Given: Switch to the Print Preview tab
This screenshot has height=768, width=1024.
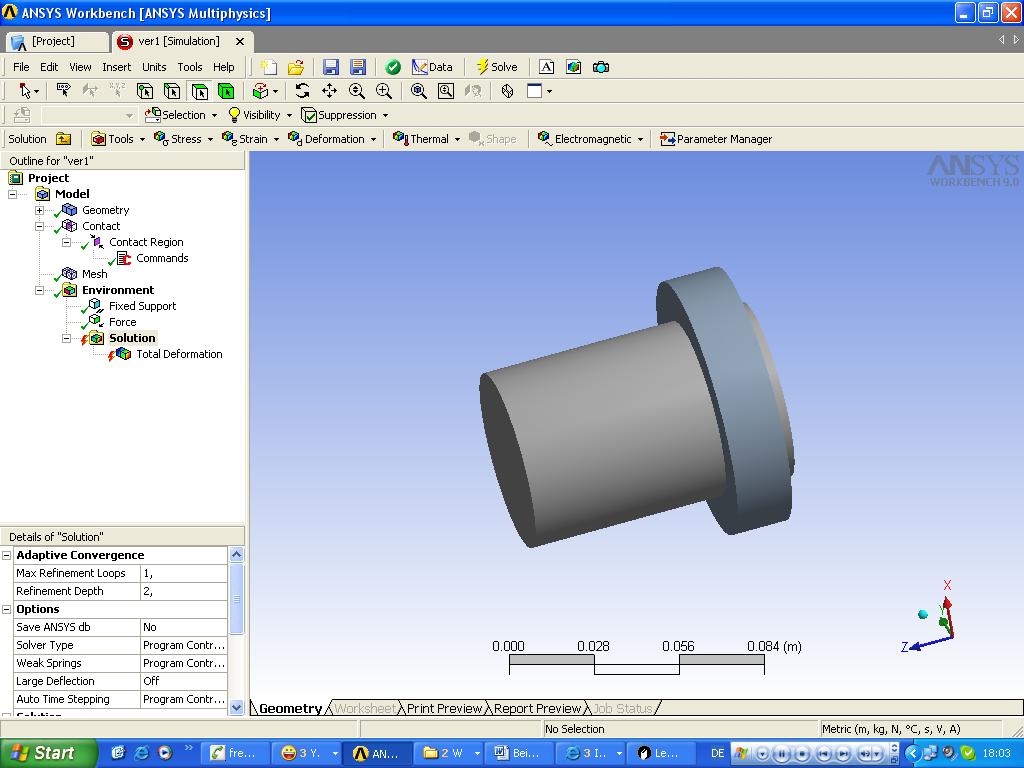Looking at the screenshot, I should [x=444, y=708].
